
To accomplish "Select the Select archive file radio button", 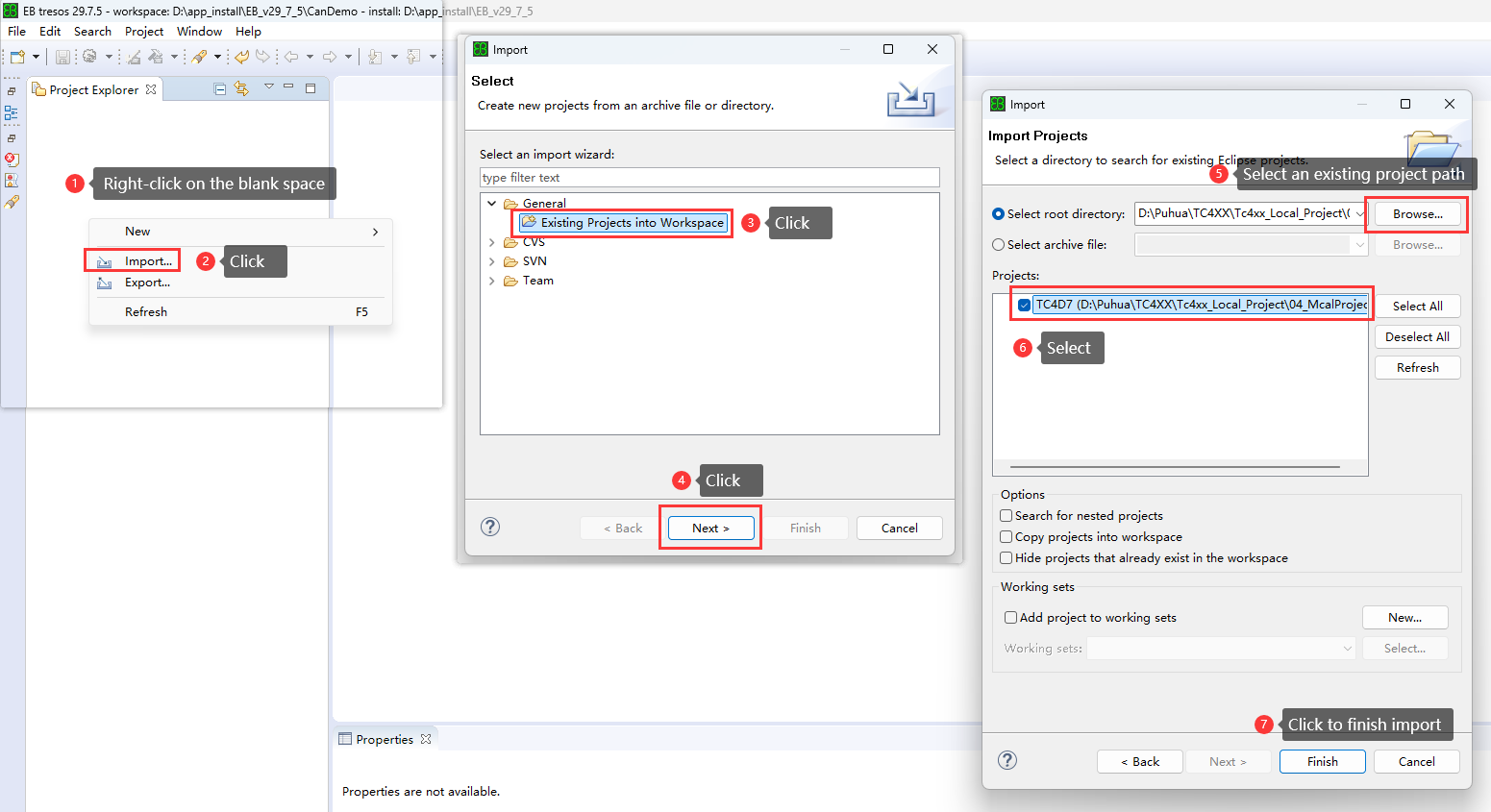I will [999, 245].
